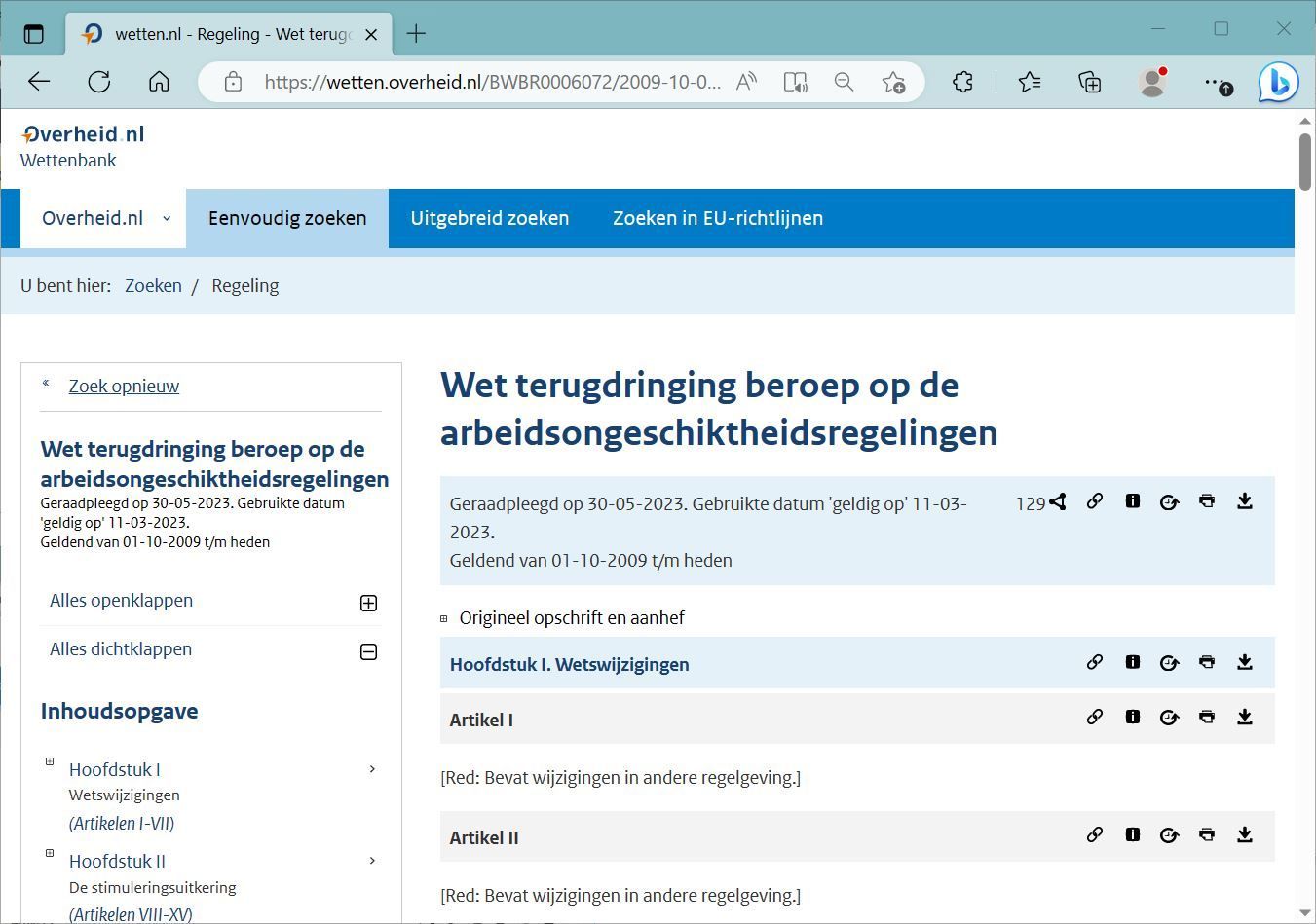Click the Inhoudsopgave heading

pos(119,712)
